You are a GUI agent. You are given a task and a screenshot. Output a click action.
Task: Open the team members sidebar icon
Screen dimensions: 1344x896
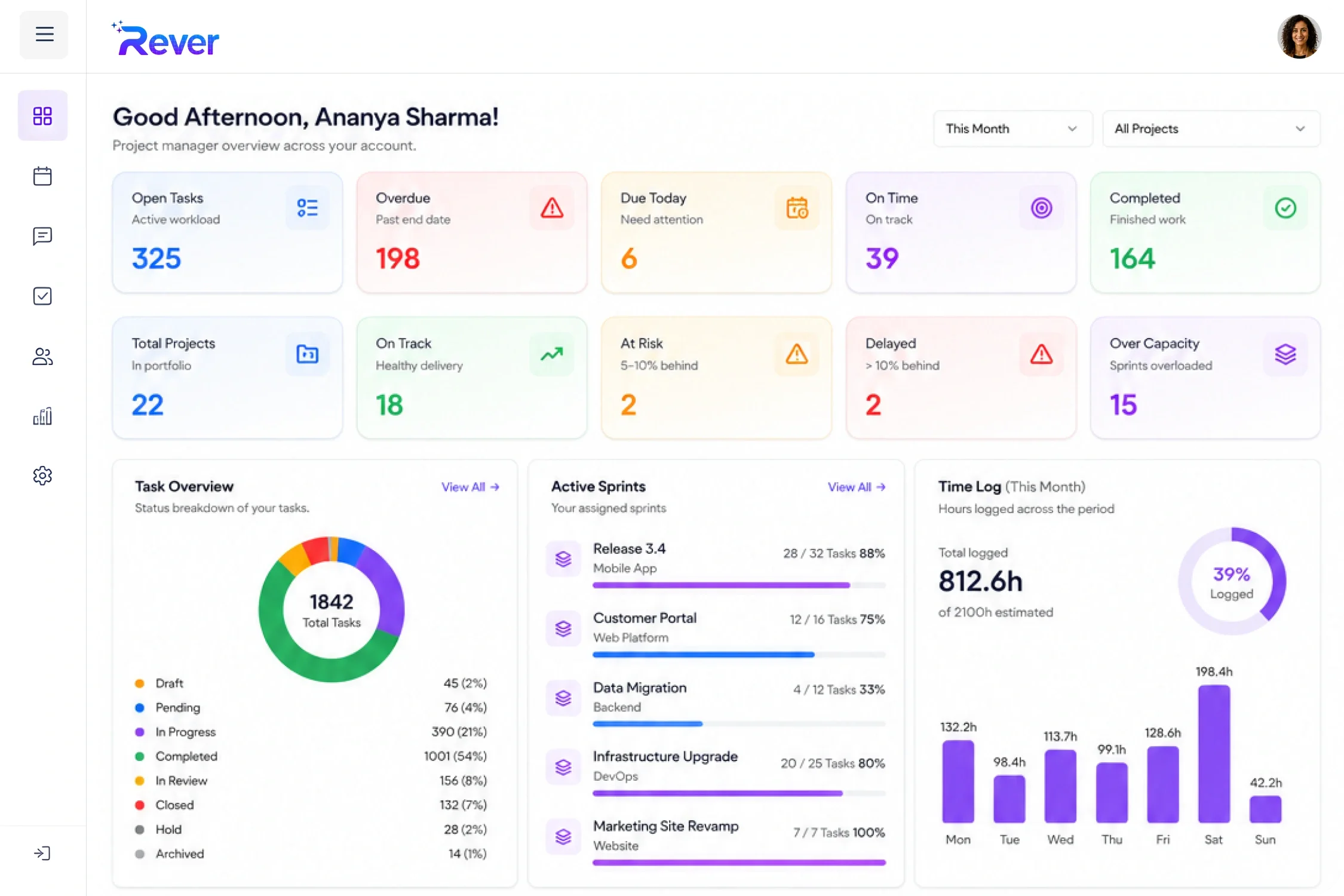42,357
